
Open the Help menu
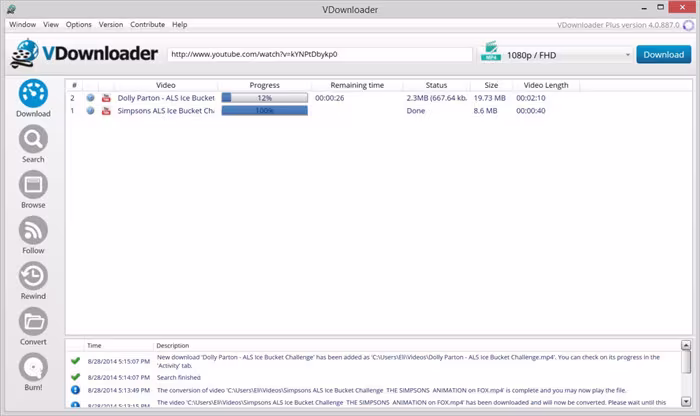coord(179,25)
